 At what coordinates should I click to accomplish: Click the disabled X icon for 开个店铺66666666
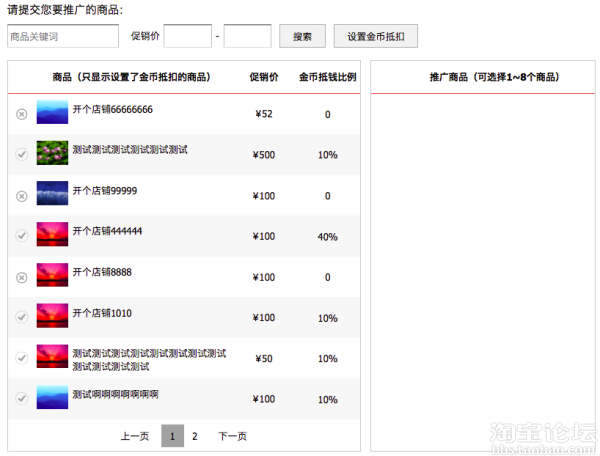pos(22,114)
